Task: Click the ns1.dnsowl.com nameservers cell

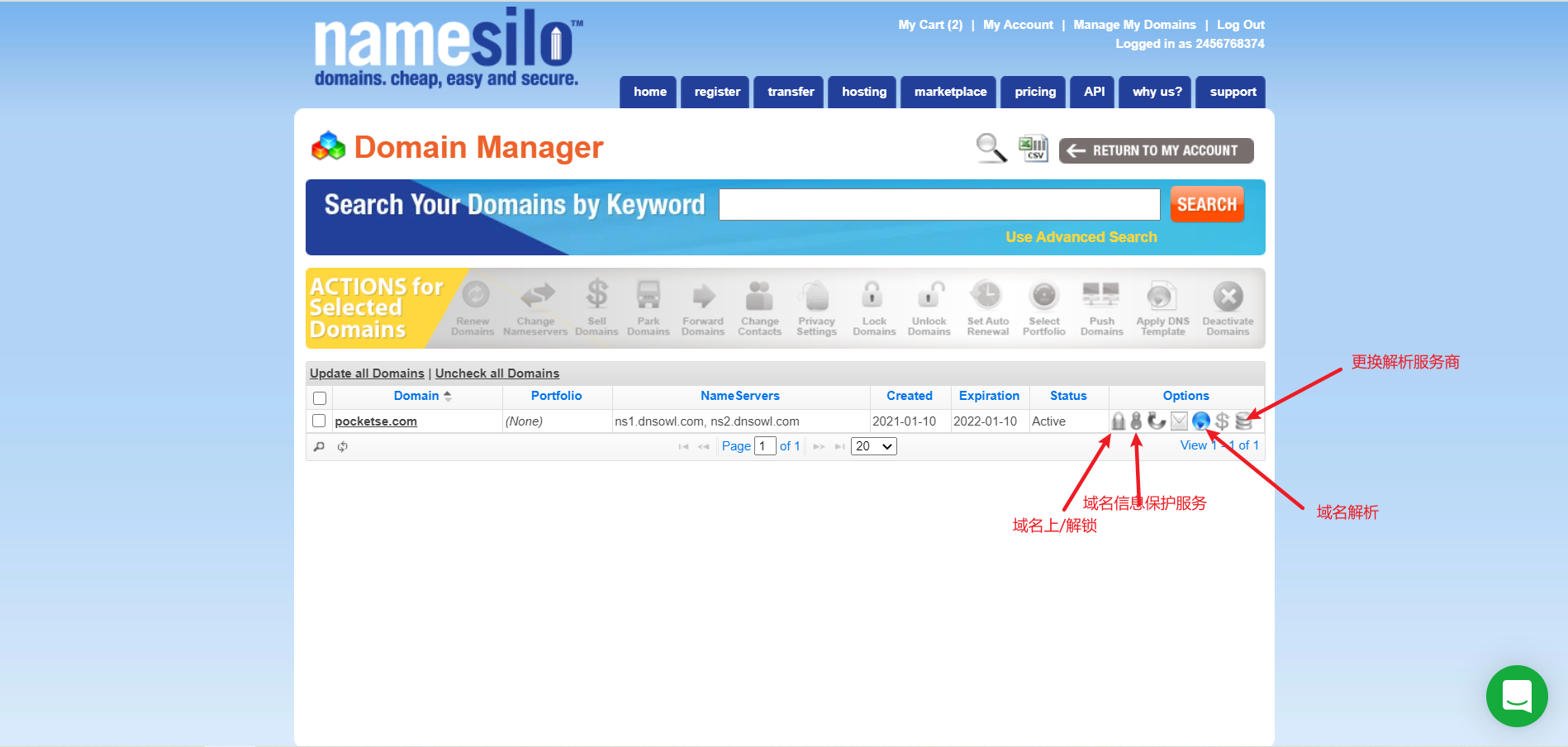Action: point(741,421)
